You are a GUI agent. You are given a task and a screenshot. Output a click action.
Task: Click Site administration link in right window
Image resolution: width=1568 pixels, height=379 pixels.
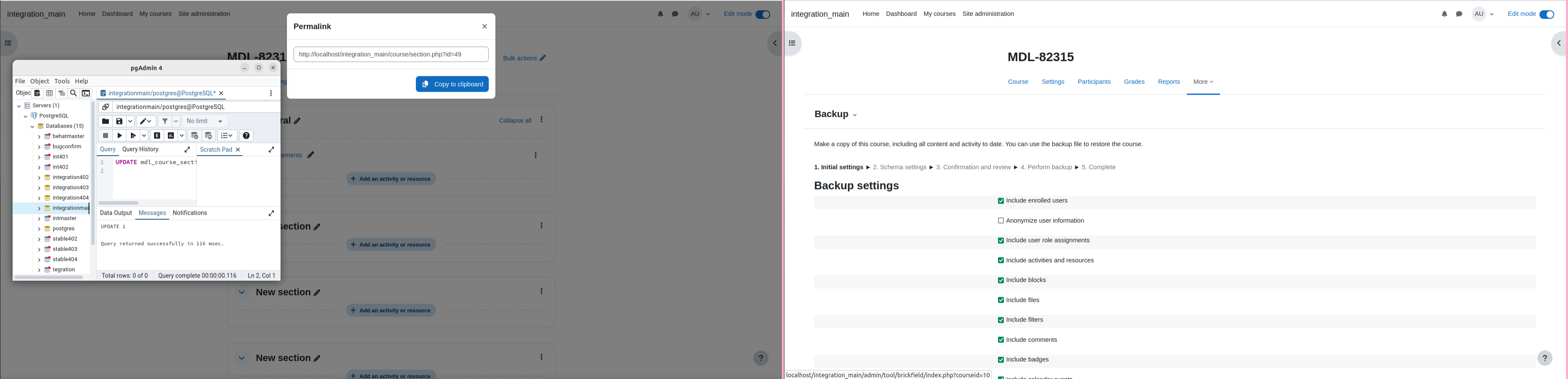click(988, 14)
